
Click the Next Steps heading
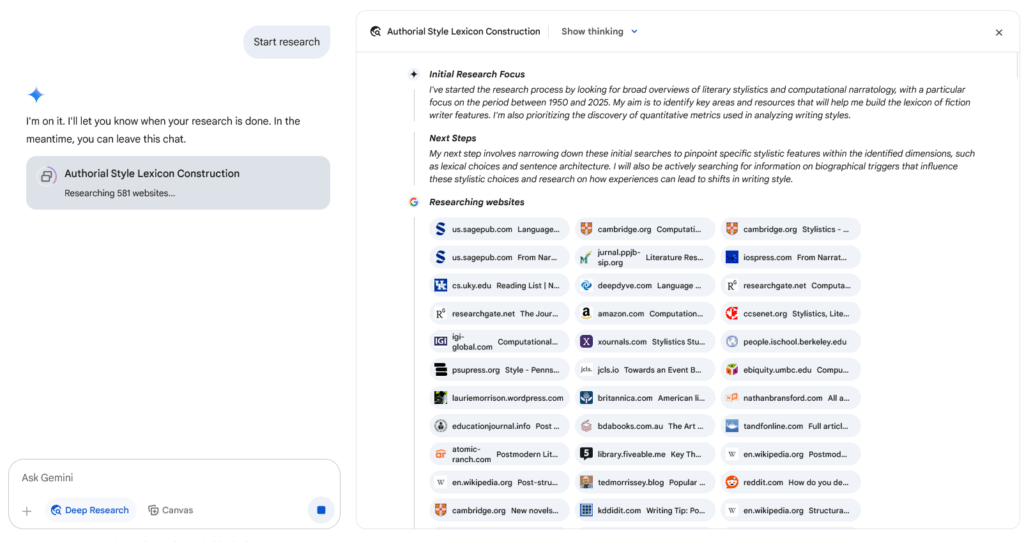tap(453, 138)
